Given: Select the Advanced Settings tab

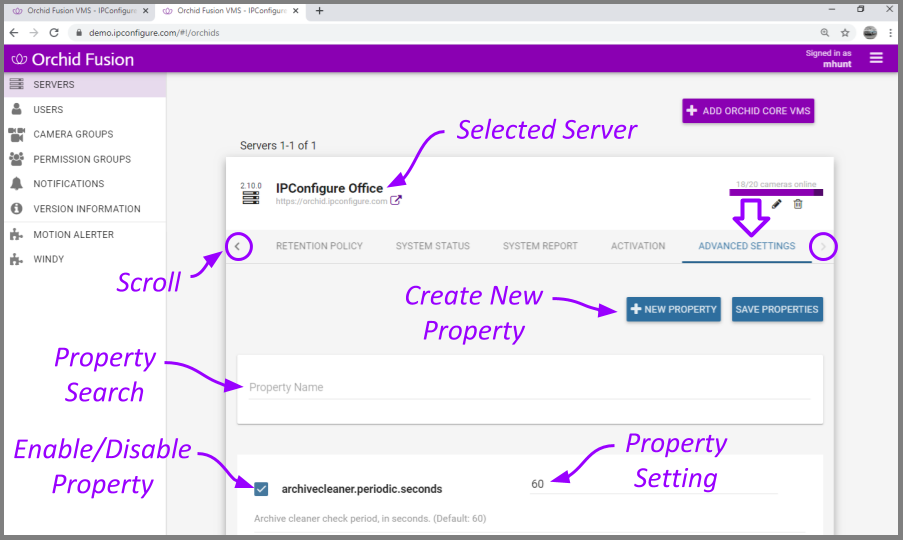Looking at the screenshot, I should [746, 246].
